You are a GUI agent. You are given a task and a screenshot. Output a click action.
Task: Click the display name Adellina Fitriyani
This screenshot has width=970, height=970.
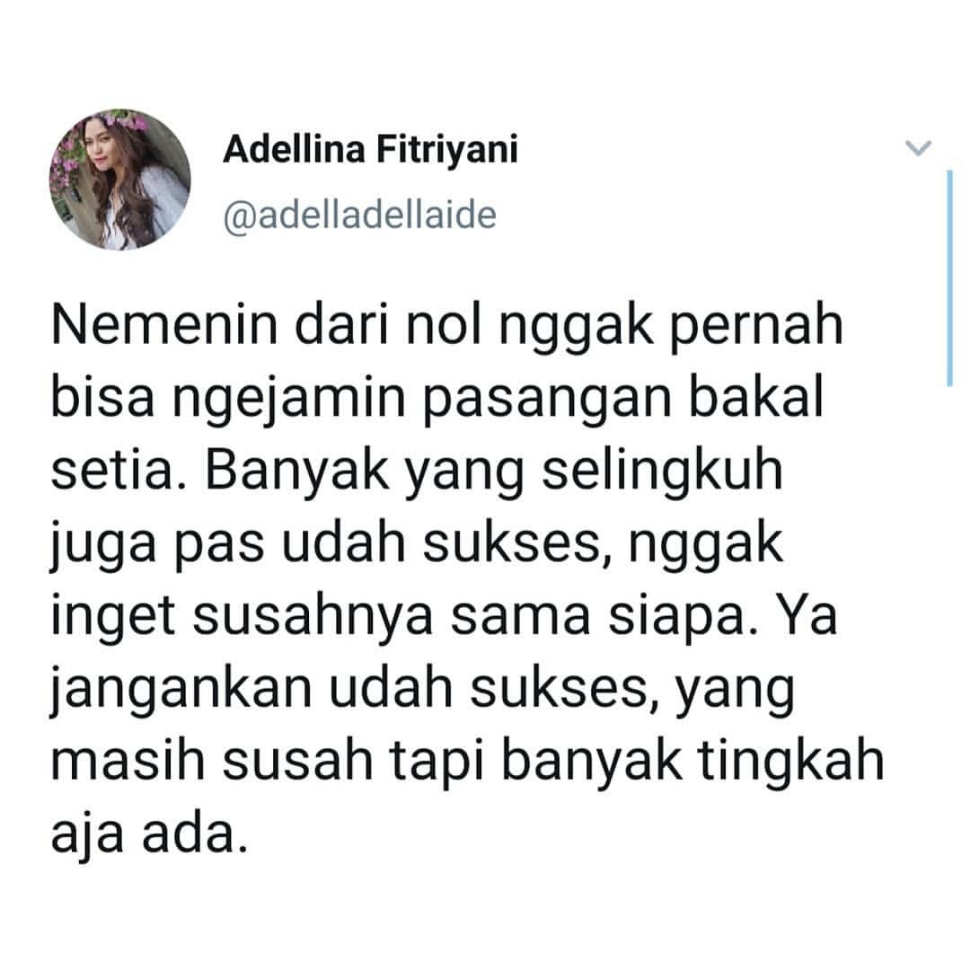pyautogui.click(x=370, y=150)
